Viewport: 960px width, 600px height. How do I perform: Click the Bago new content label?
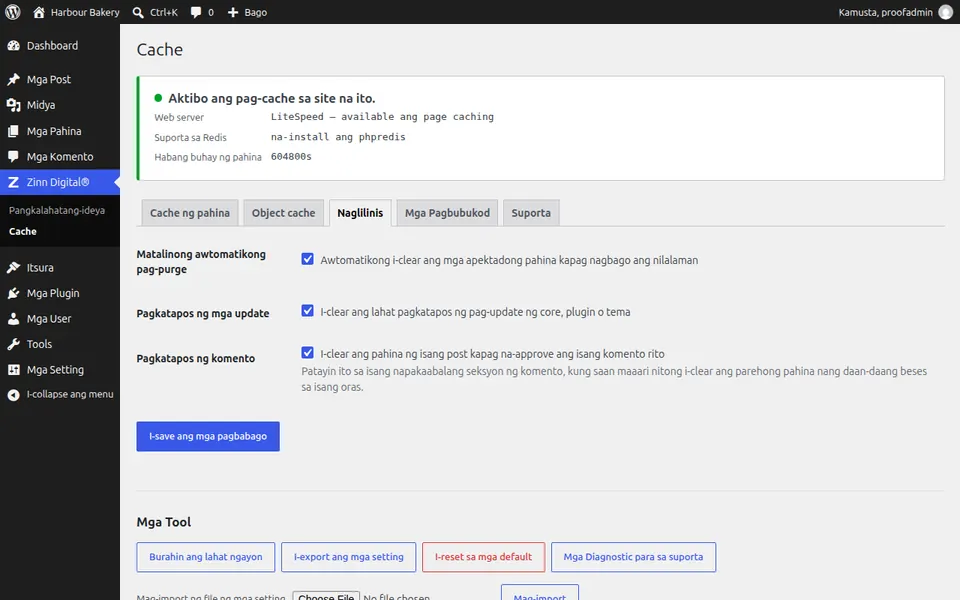(255, 12)
